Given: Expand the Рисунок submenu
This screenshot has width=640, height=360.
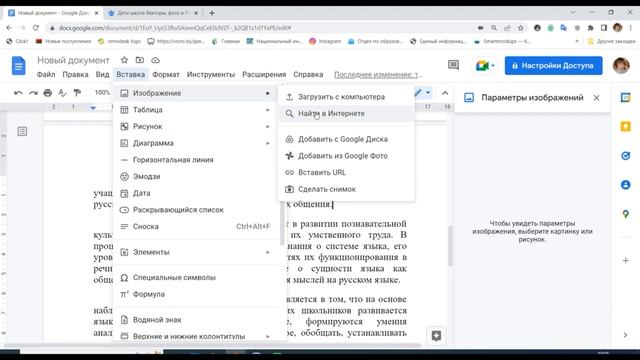Looking at the screenshot, I should tap(196, 127).
